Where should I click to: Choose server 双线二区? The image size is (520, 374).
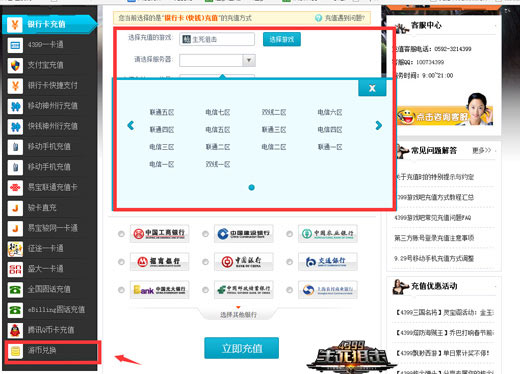(274, 112)
